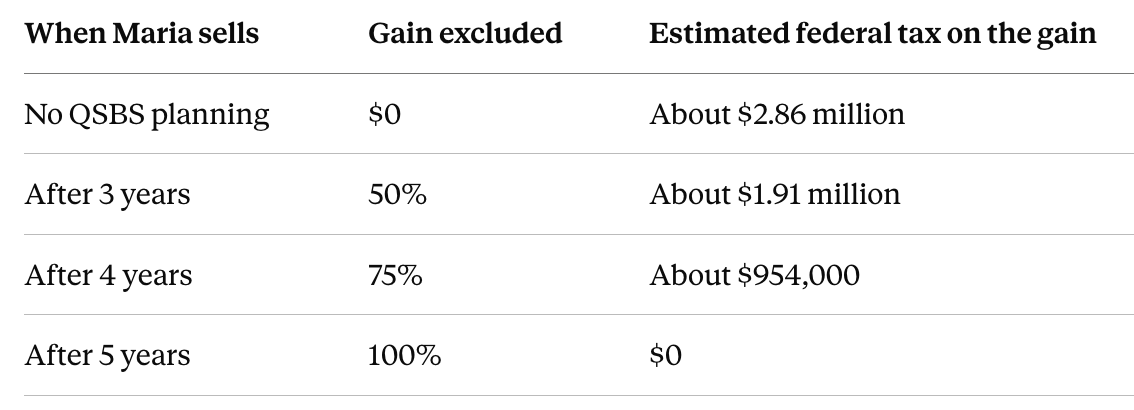Viewport: 1134px width, 410px height.
Task: Click the "After 3 years" cell
Action: tap(107, 195)
